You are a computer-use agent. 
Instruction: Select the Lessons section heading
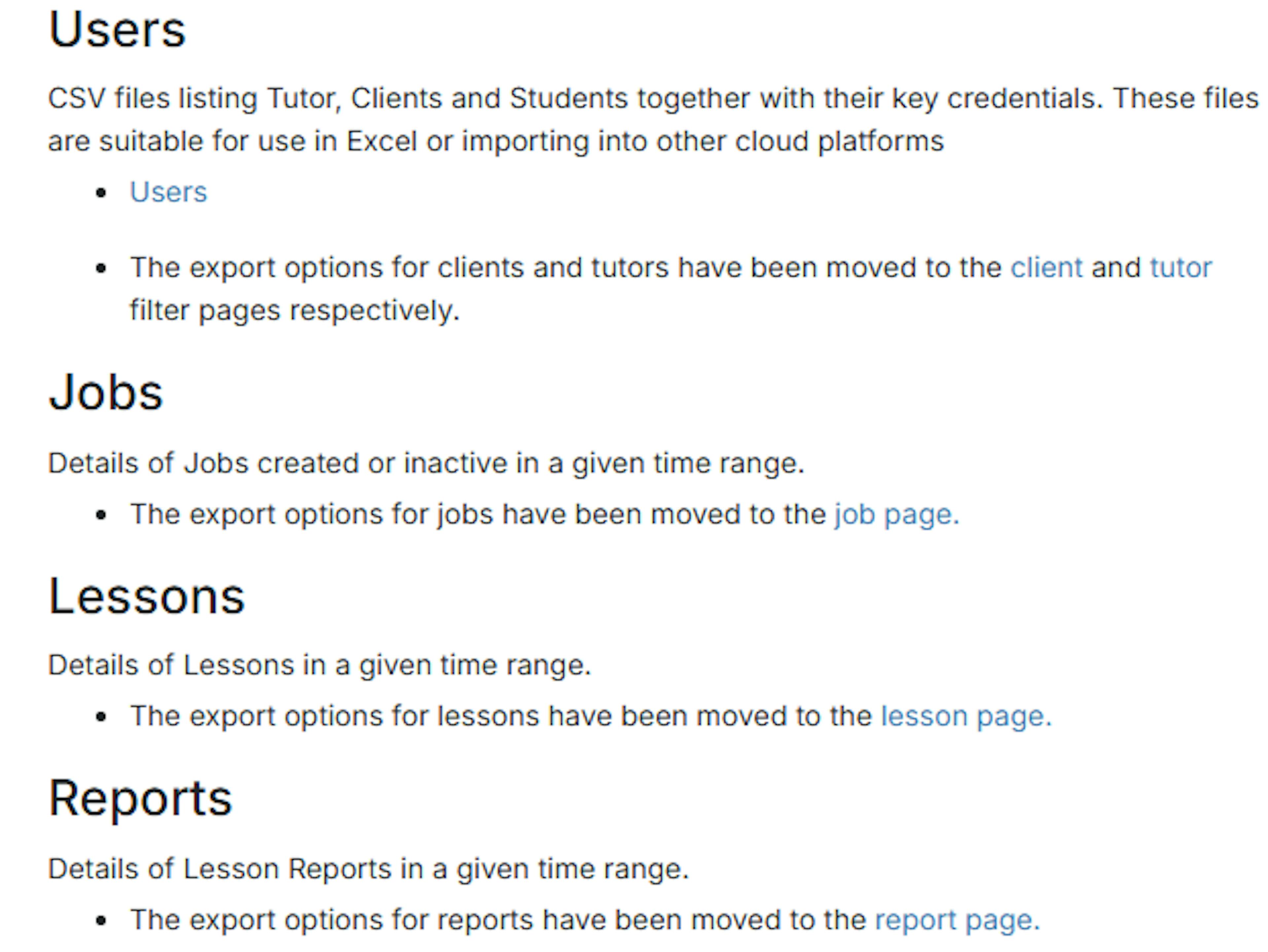[147, 597]
